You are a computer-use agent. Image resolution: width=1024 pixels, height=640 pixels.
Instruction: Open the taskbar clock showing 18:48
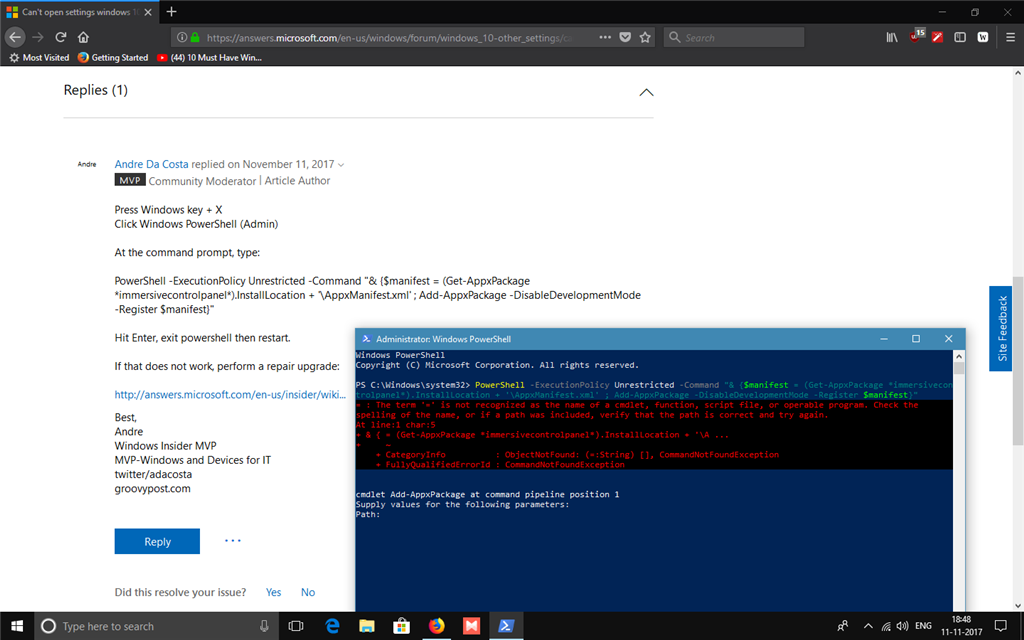[961, 626]
